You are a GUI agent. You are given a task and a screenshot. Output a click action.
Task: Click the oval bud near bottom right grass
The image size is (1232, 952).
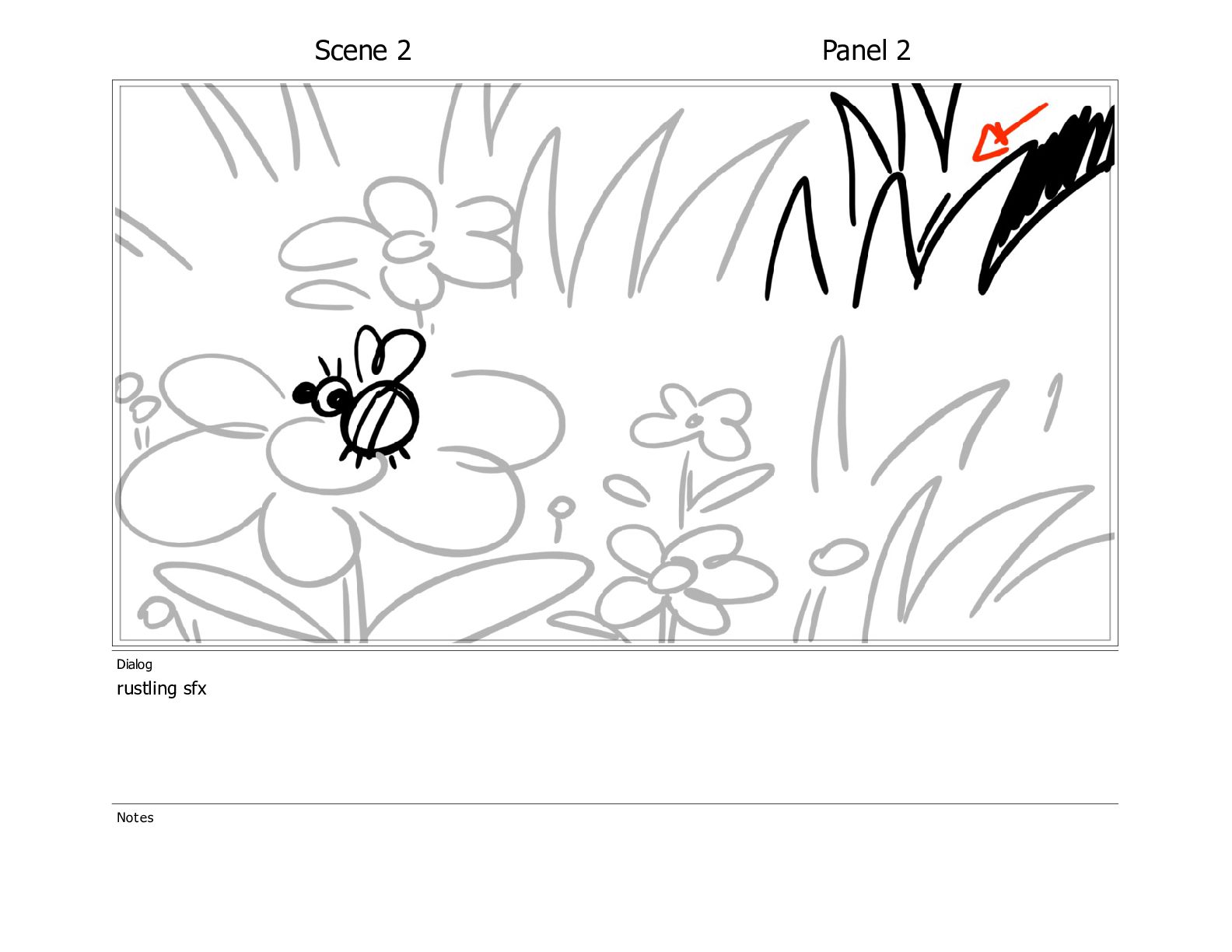(x=838, y=557)
